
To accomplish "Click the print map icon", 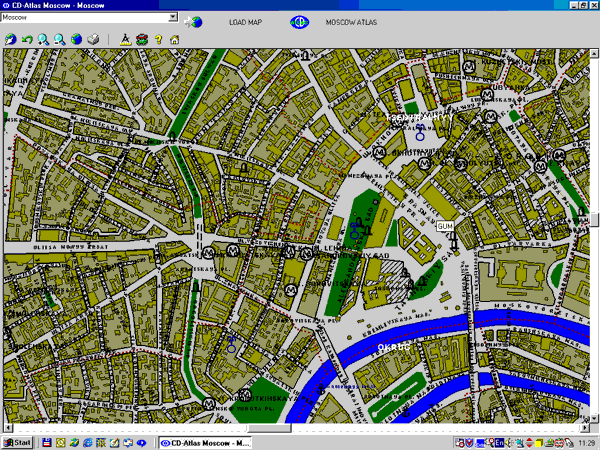I will [93, 39].
